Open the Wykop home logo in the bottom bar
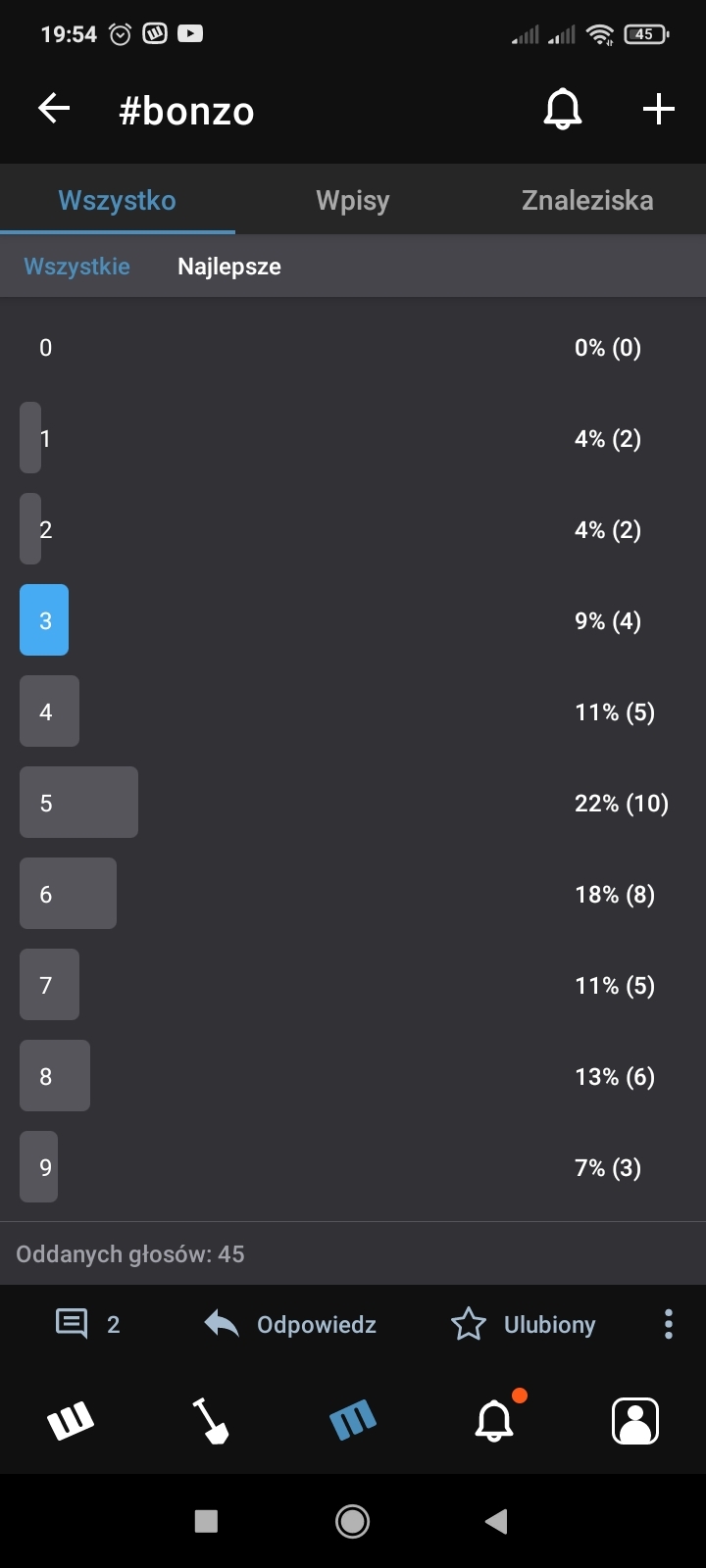This screenshot has width=706, height=1568. (71, 1420)
